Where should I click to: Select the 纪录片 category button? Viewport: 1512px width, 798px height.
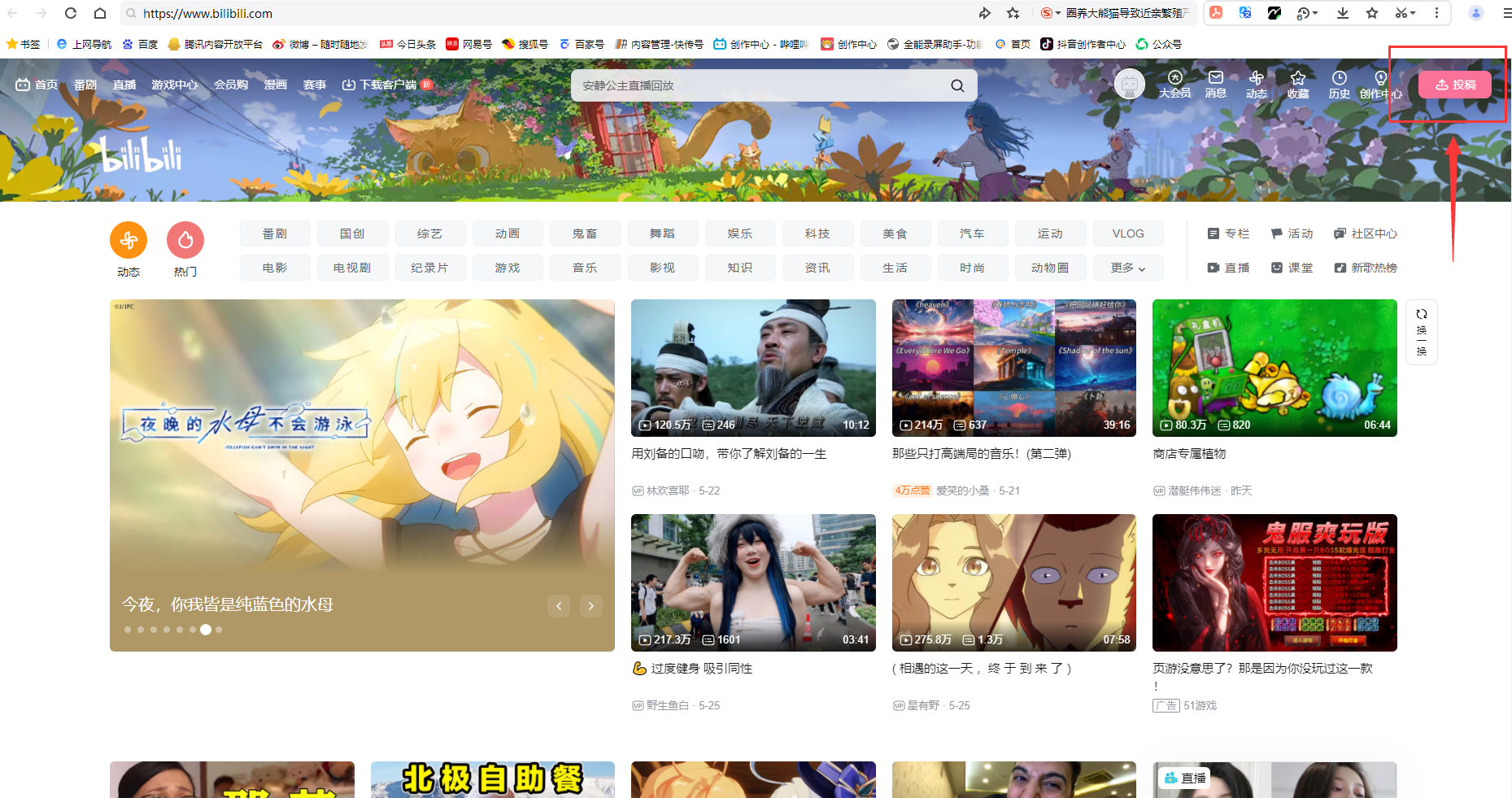click(x=429, y=268)
